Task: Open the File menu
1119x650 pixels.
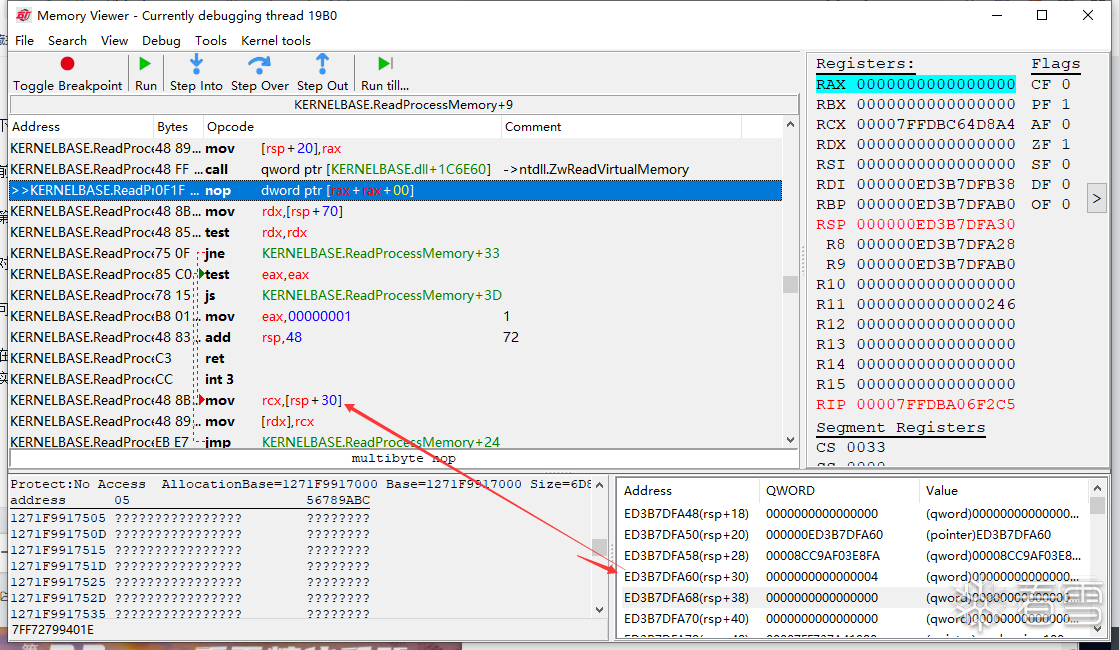Action: point(24,41)
